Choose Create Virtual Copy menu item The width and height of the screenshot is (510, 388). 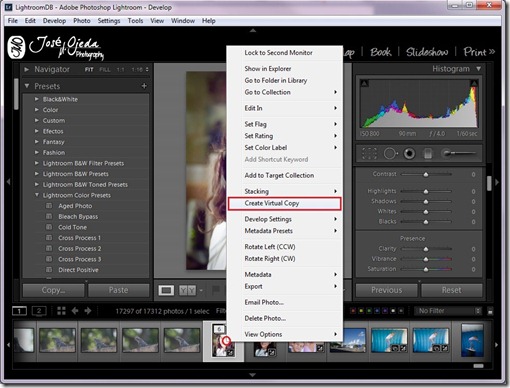pyautogui.click(x=285, y=203)
